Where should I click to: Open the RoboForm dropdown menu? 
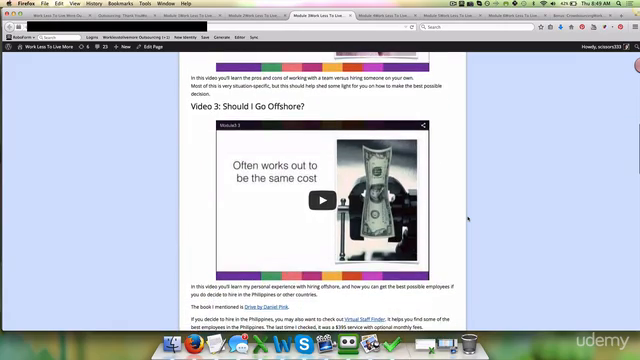(20, 37)
